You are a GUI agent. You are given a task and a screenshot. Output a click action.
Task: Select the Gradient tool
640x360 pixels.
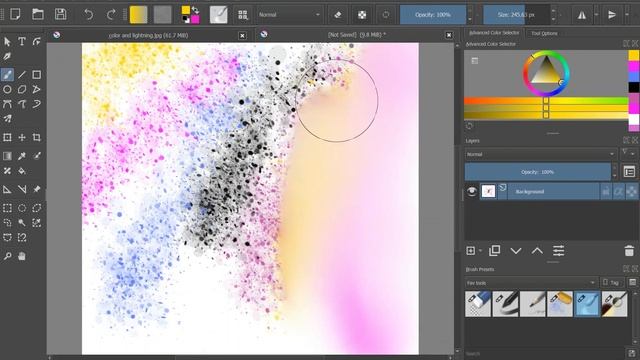coord(7,156)
